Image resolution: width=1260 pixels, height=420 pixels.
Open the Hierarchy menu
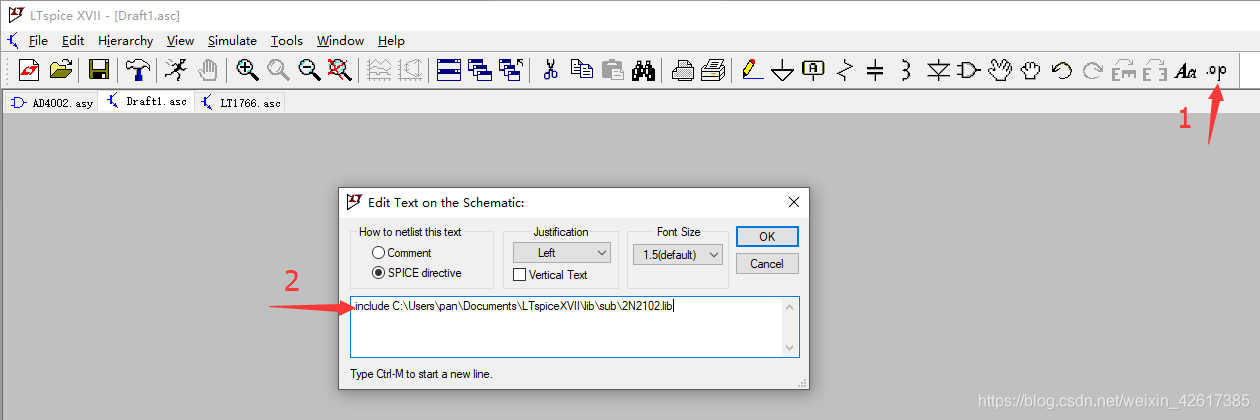(125, 41)
